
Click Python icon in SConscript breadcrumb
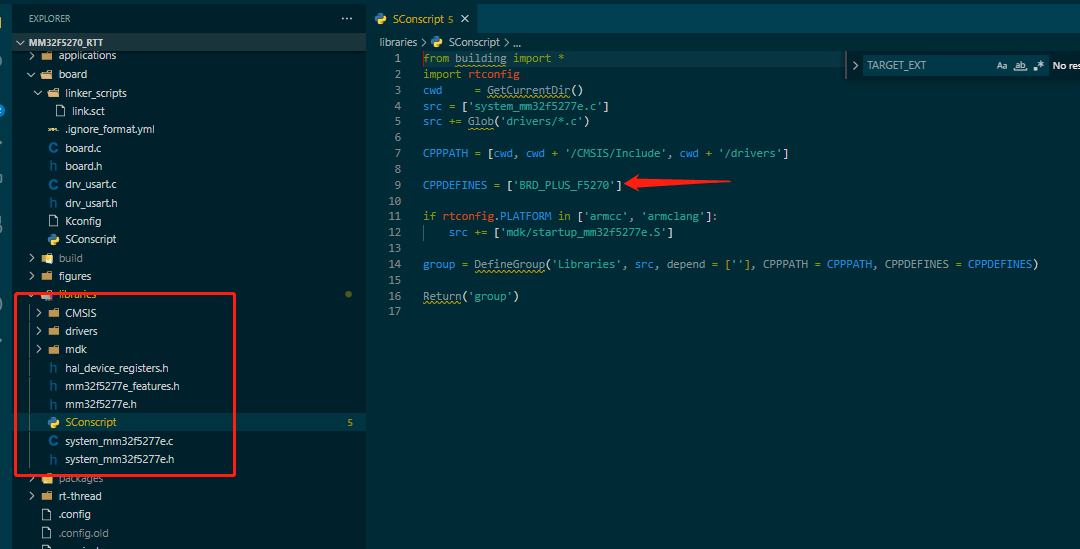[437, 43]
